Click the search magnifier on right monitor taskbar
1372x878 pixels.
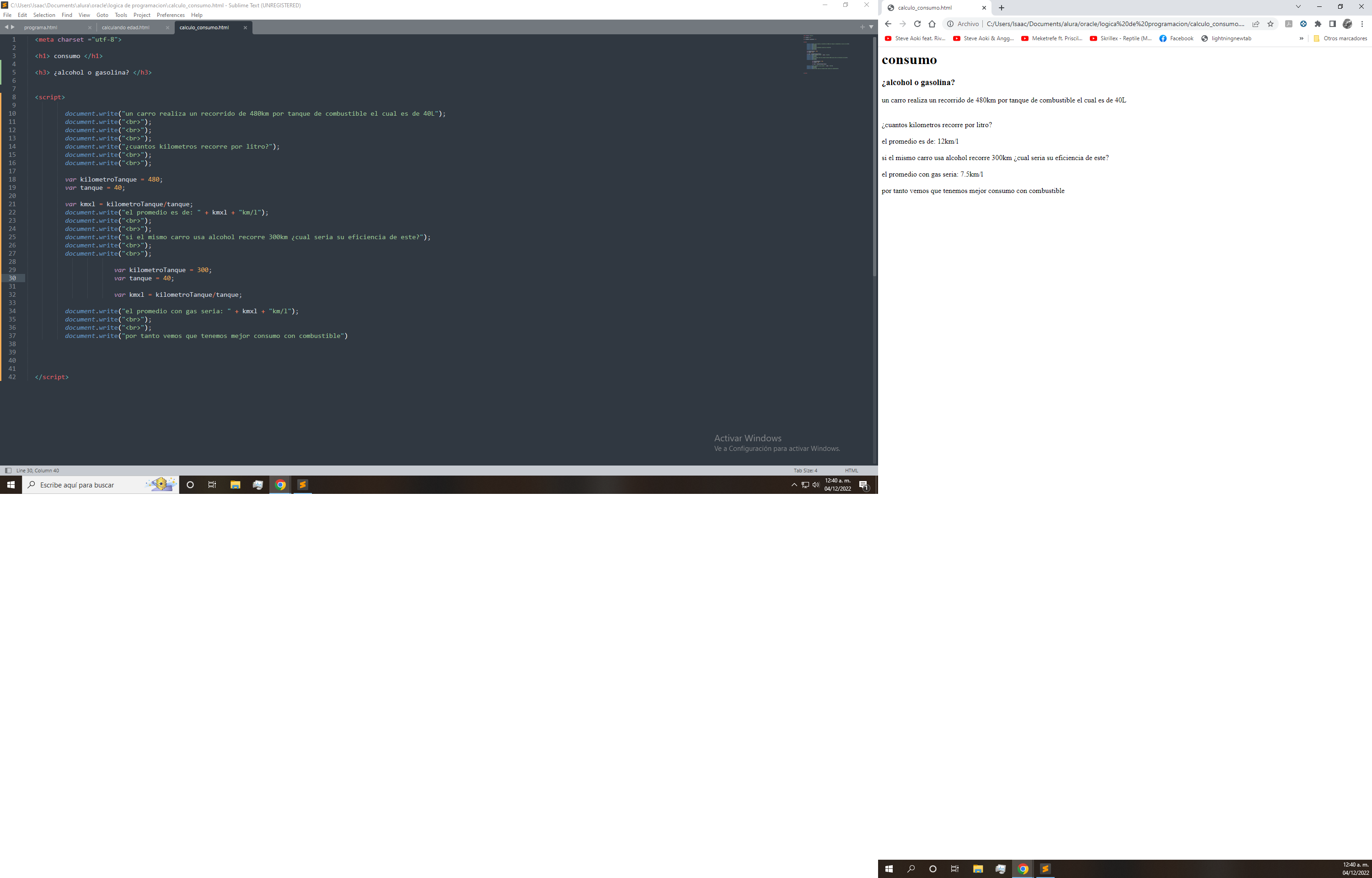point(911,869)
